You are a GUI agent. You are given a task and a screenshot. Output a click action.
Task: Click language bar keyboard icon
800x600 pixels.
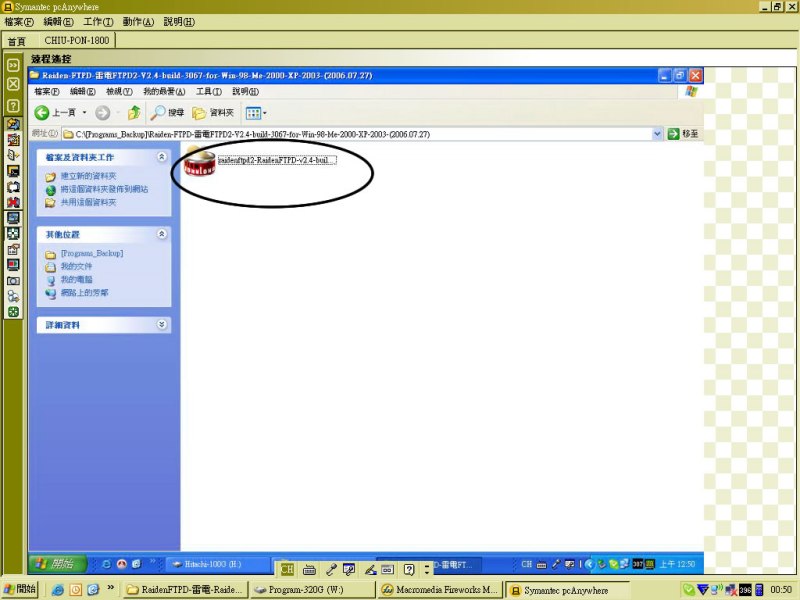(x=309, y=569)
